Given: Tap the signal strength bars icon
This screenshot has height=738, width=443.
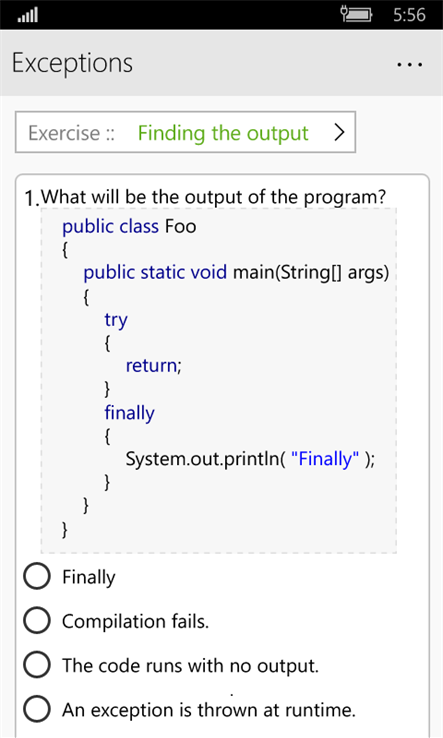Looking at the screenshot, I should point(28,16).
